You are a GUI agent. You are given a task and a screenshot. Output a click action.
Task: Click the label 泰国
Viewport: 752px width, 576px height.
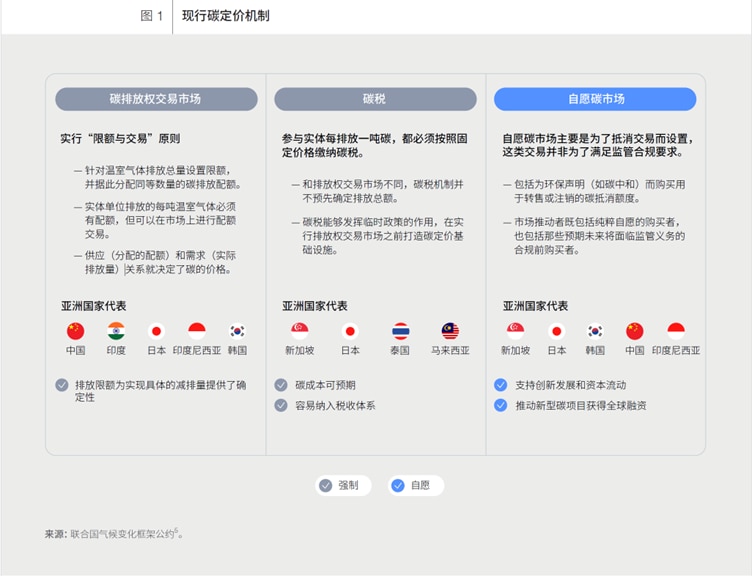(400, 351)
